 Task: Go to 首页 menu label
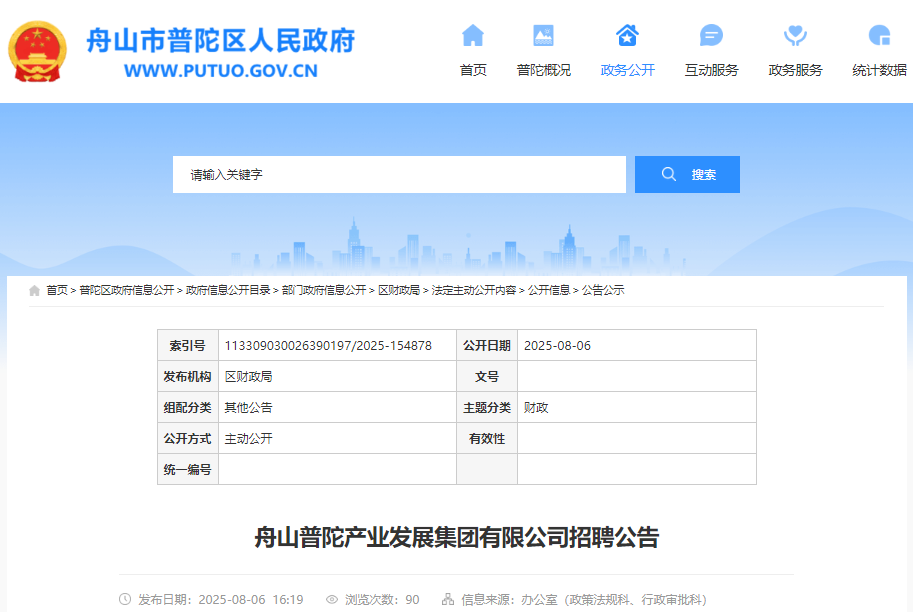(x=473, y=70)
